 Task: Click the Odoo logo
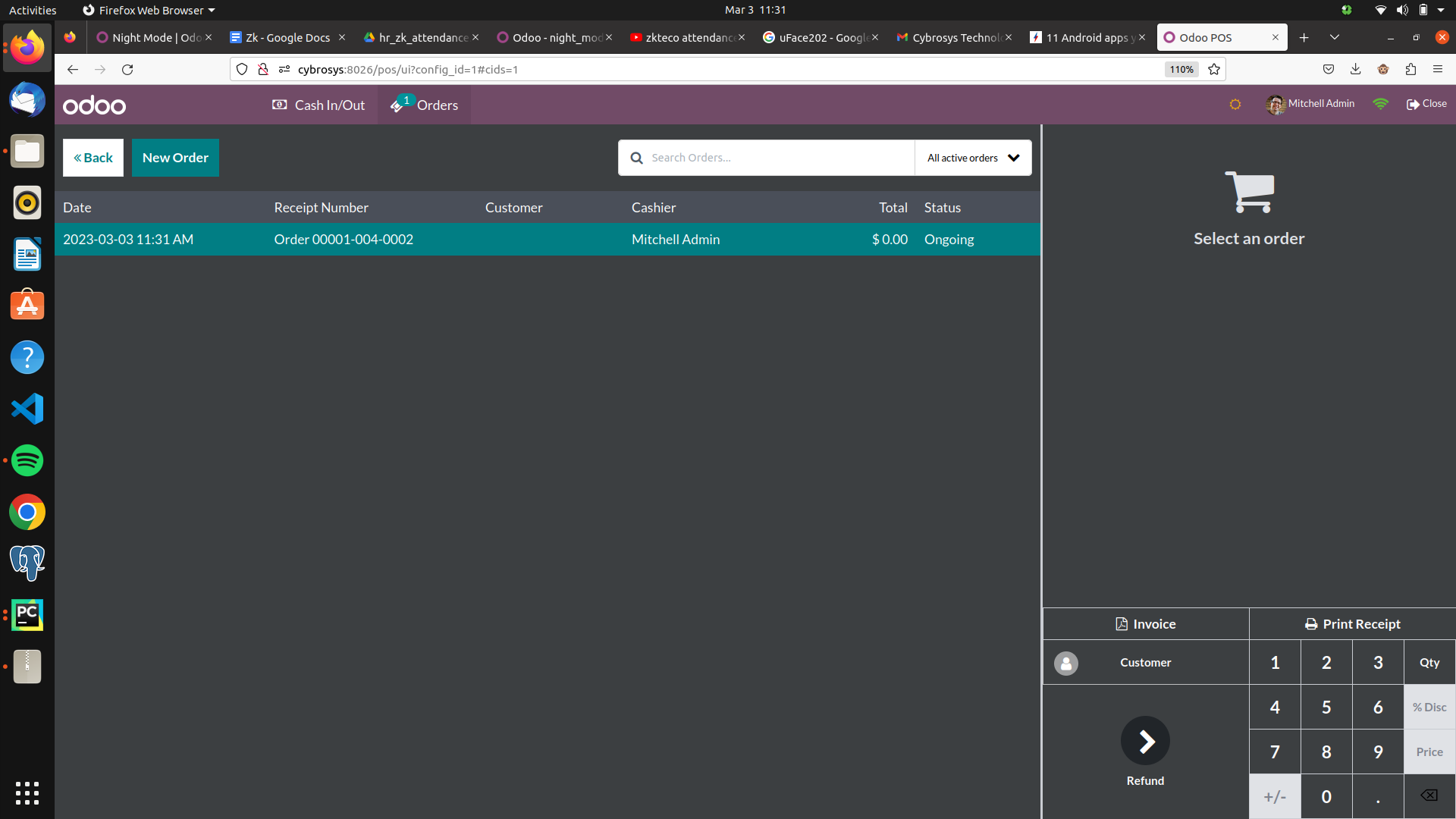tap(94, 105)
